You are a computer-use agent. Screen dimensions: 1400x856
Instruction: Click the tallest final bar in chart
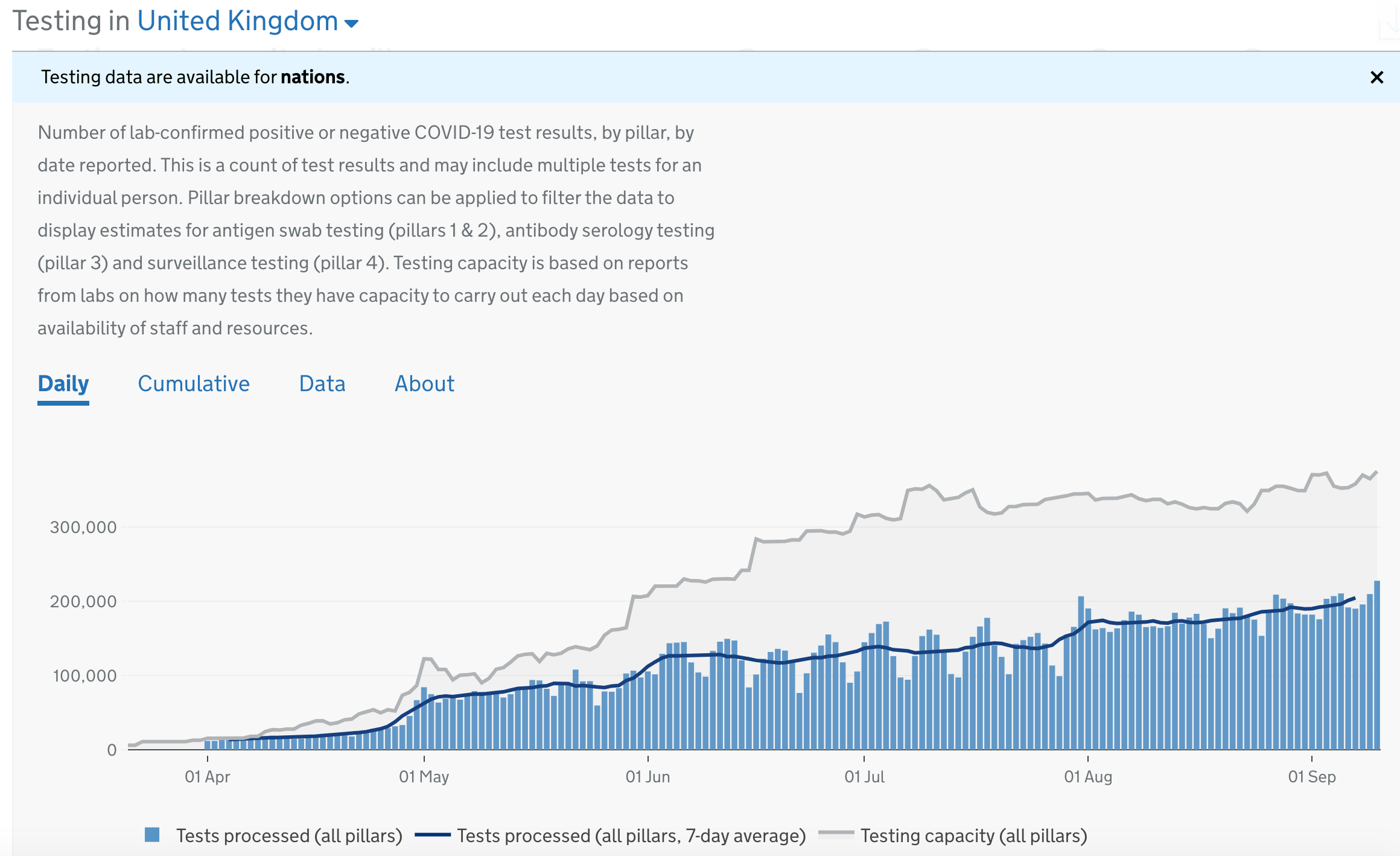point(1377,665)
